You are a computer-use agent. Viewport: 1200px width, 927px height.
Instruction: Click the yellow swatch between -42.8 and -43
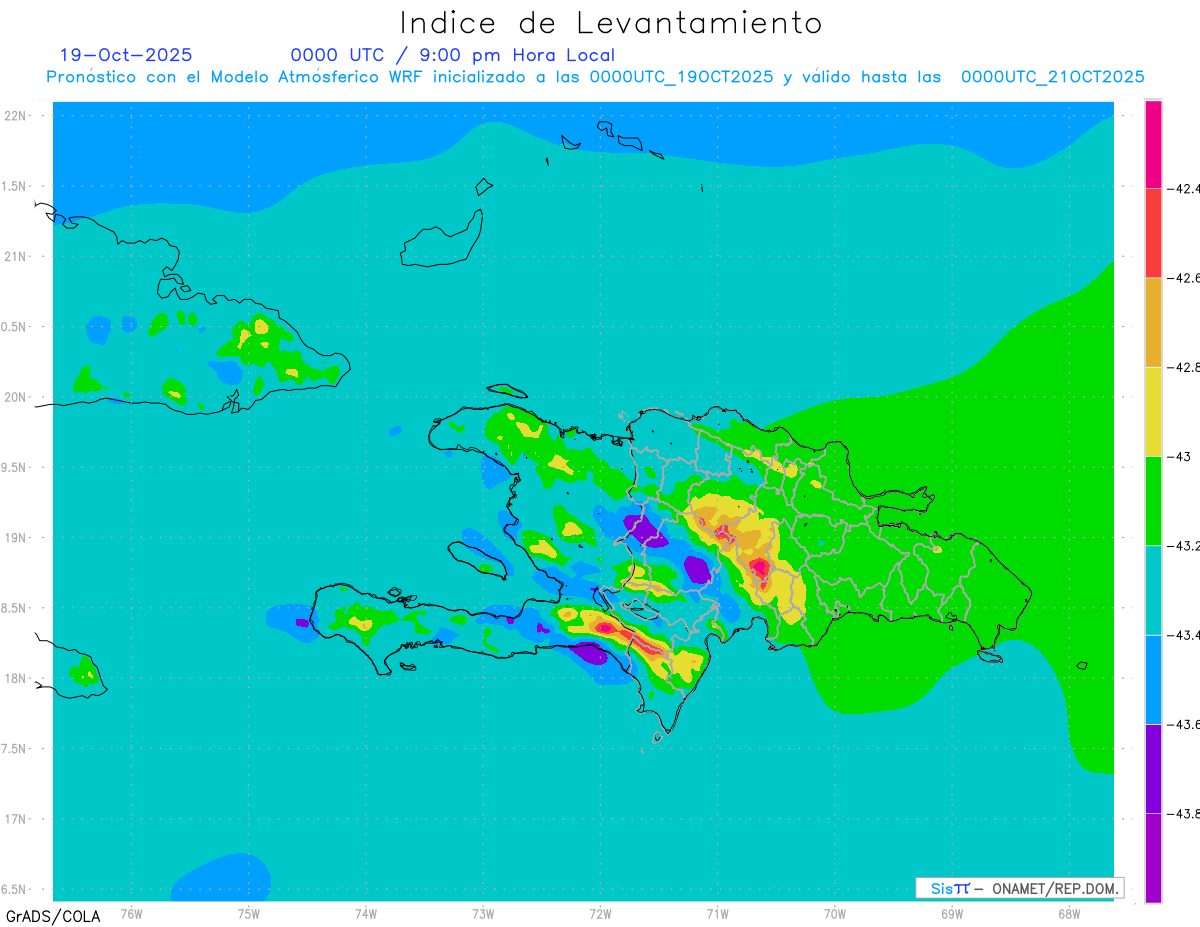click(x=1153, y=411)
